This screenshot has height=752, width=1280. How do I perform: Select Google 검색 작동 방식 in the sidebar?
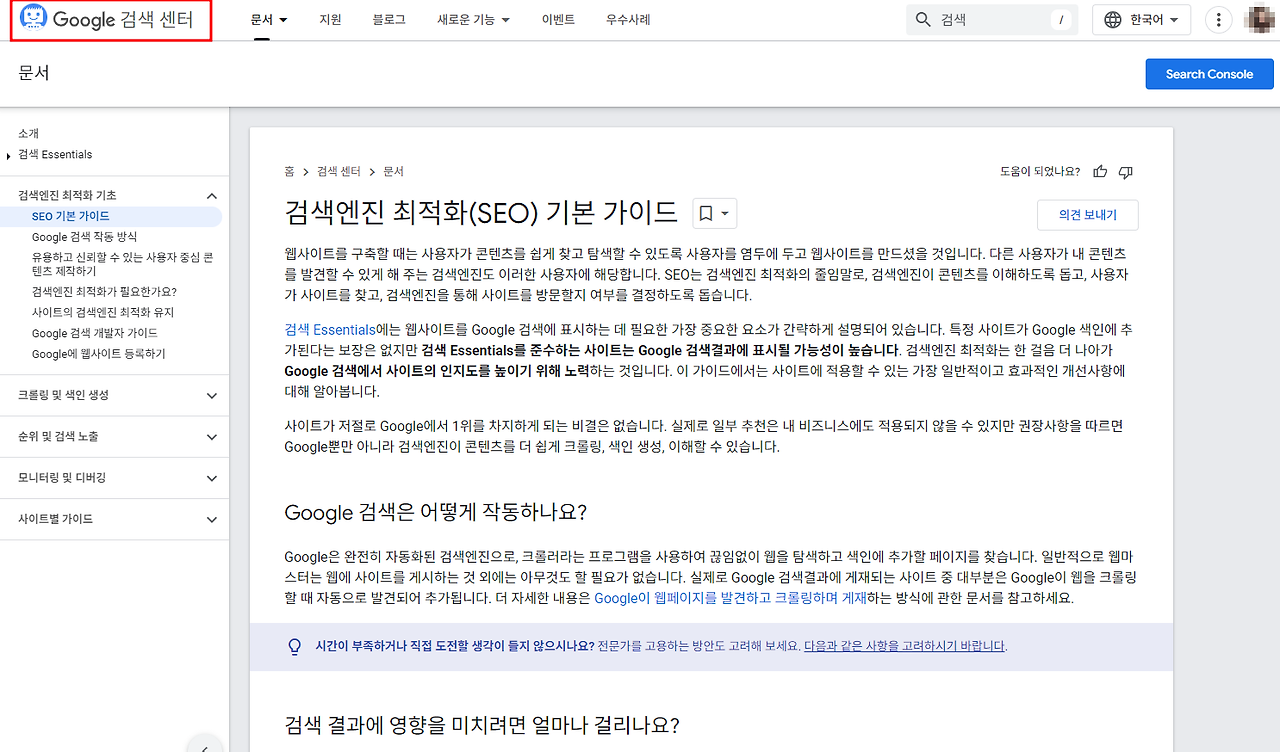(x=84, y=237)
